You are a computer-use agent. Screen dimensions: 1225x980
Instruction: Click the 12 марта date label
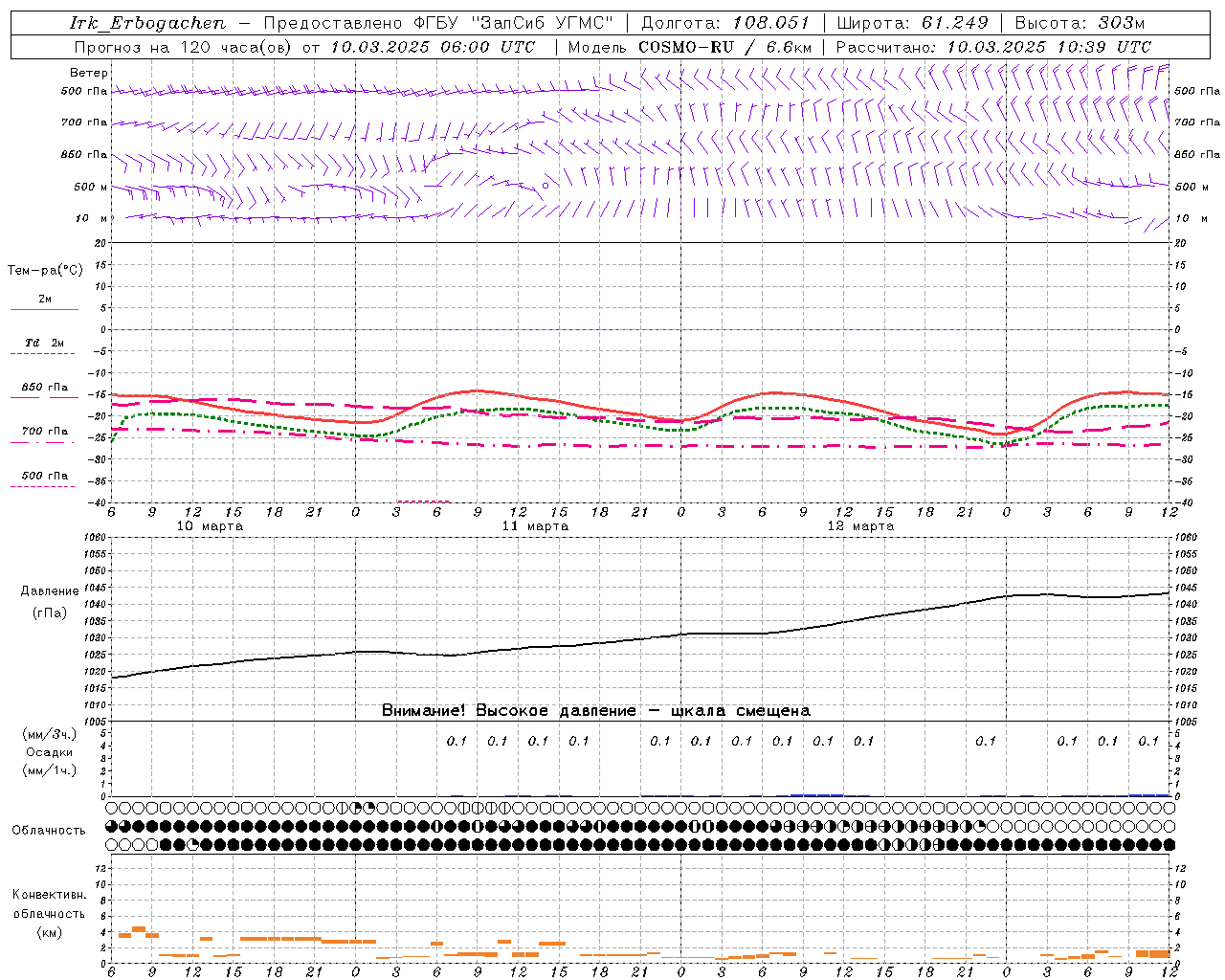[x=860, y=526]
